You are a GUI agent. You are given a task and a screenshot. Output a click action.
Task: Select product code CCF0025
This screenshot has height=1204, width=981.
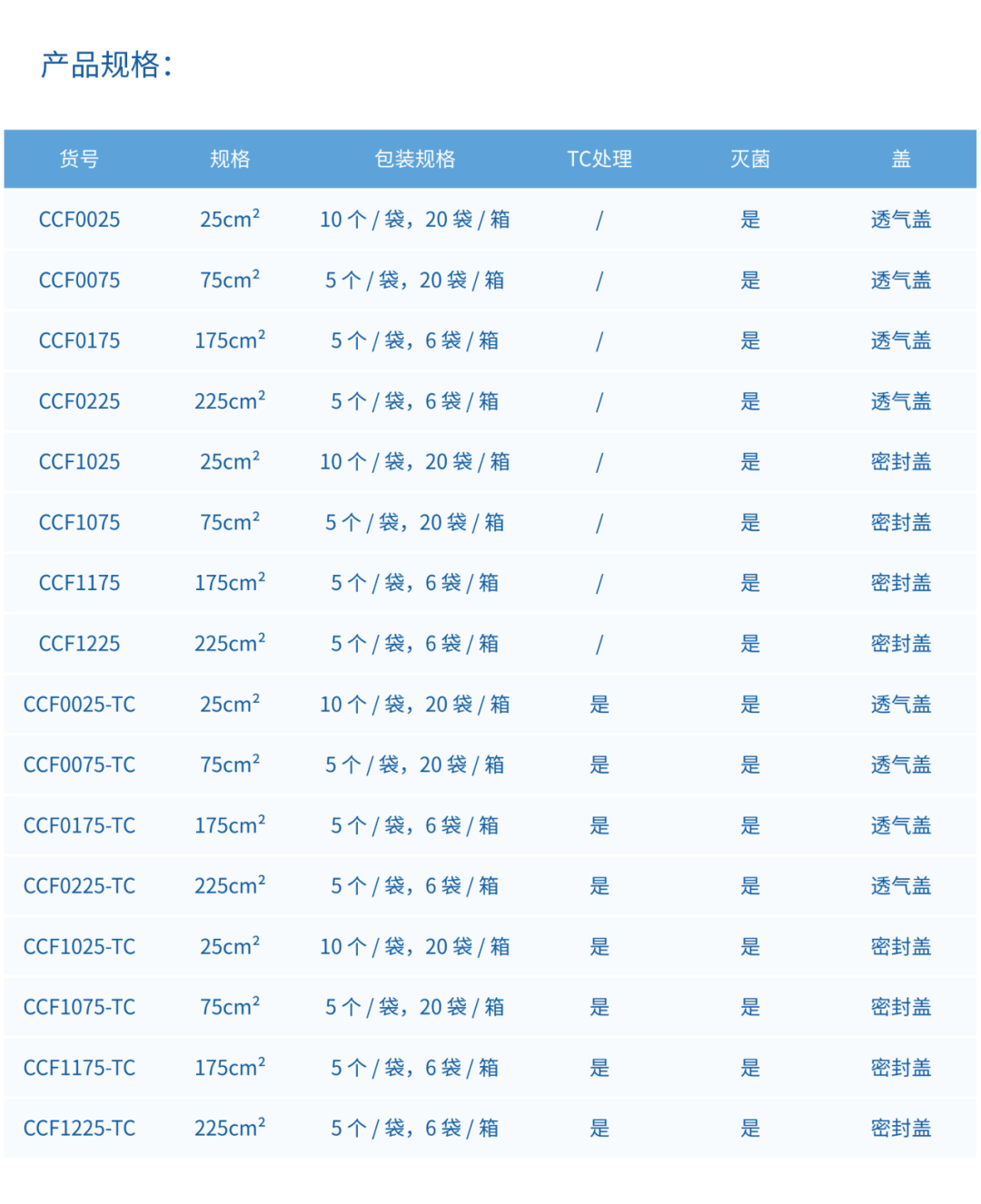coord(79,220)
